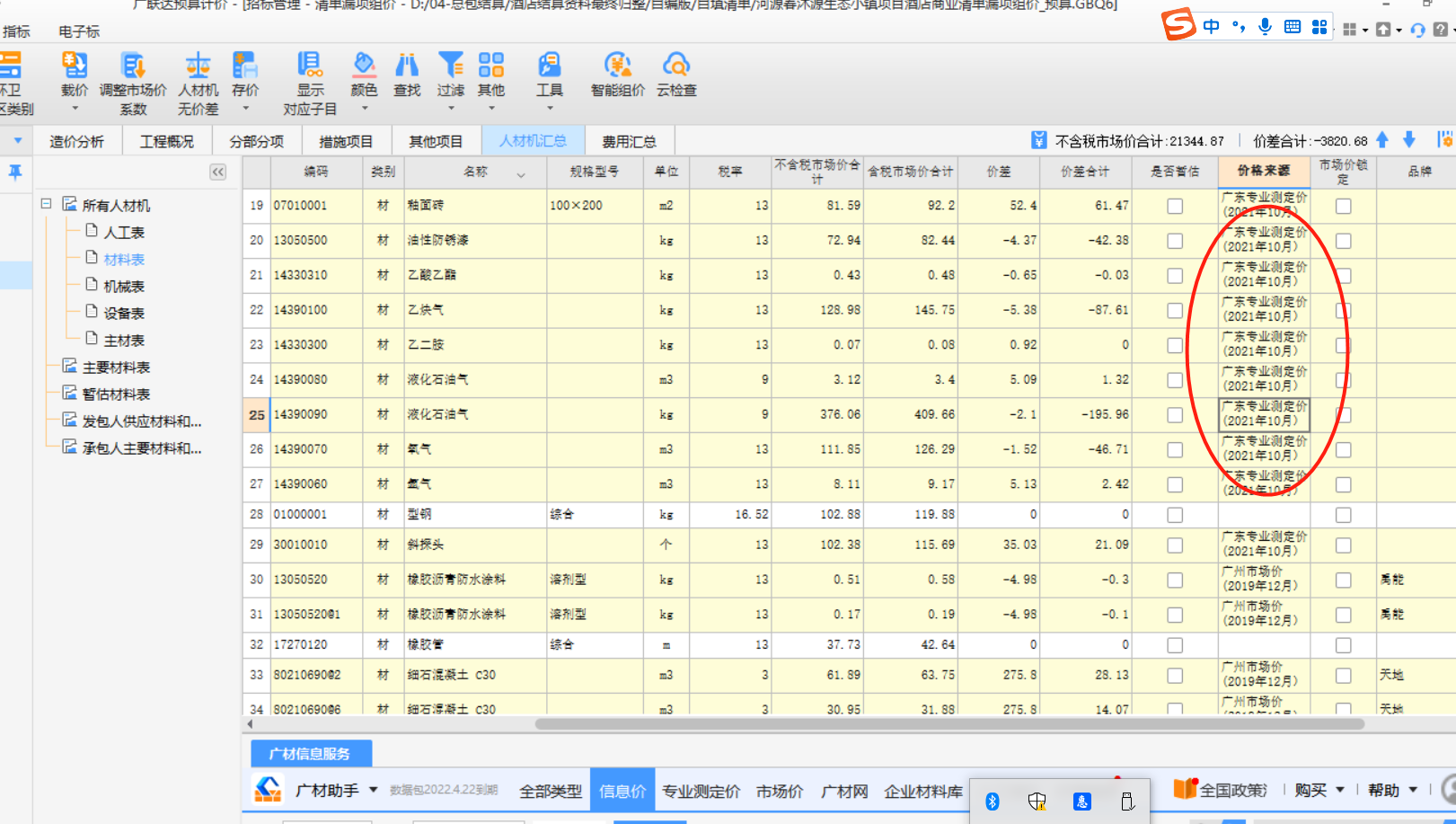Screen dimensions: 1456x824
Task: Click the Bluetooth tray icon
Action: point(993,802)
